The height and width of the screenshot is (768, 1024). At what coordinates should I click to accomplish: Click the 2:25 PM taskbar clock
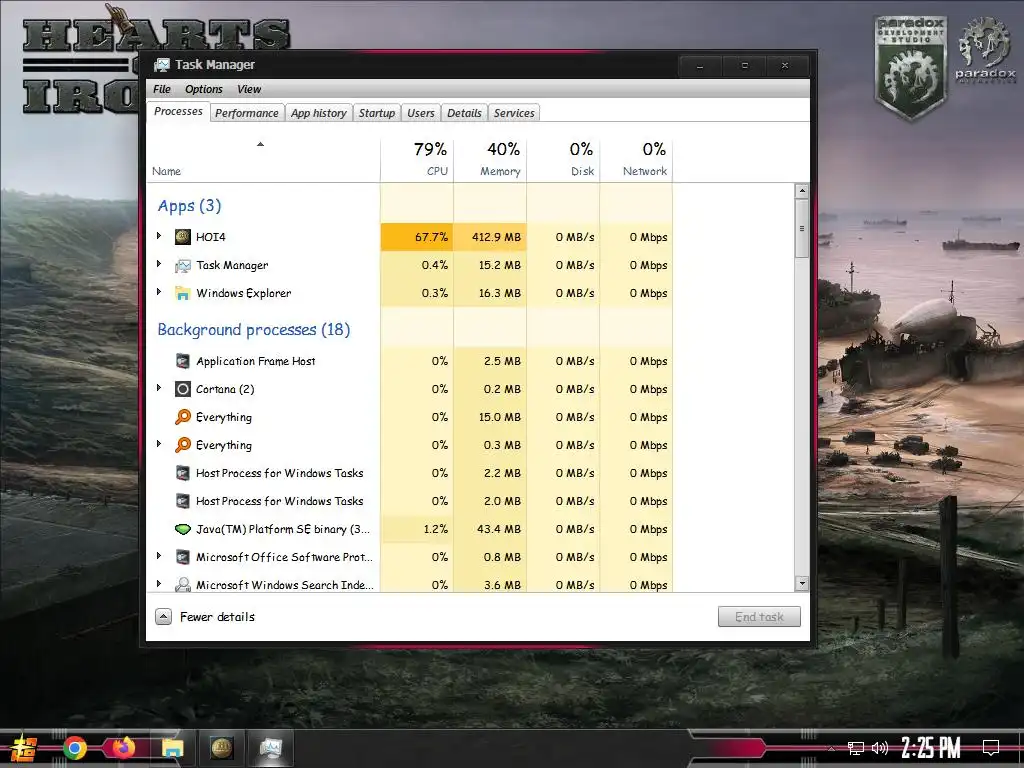click(931, 748)
